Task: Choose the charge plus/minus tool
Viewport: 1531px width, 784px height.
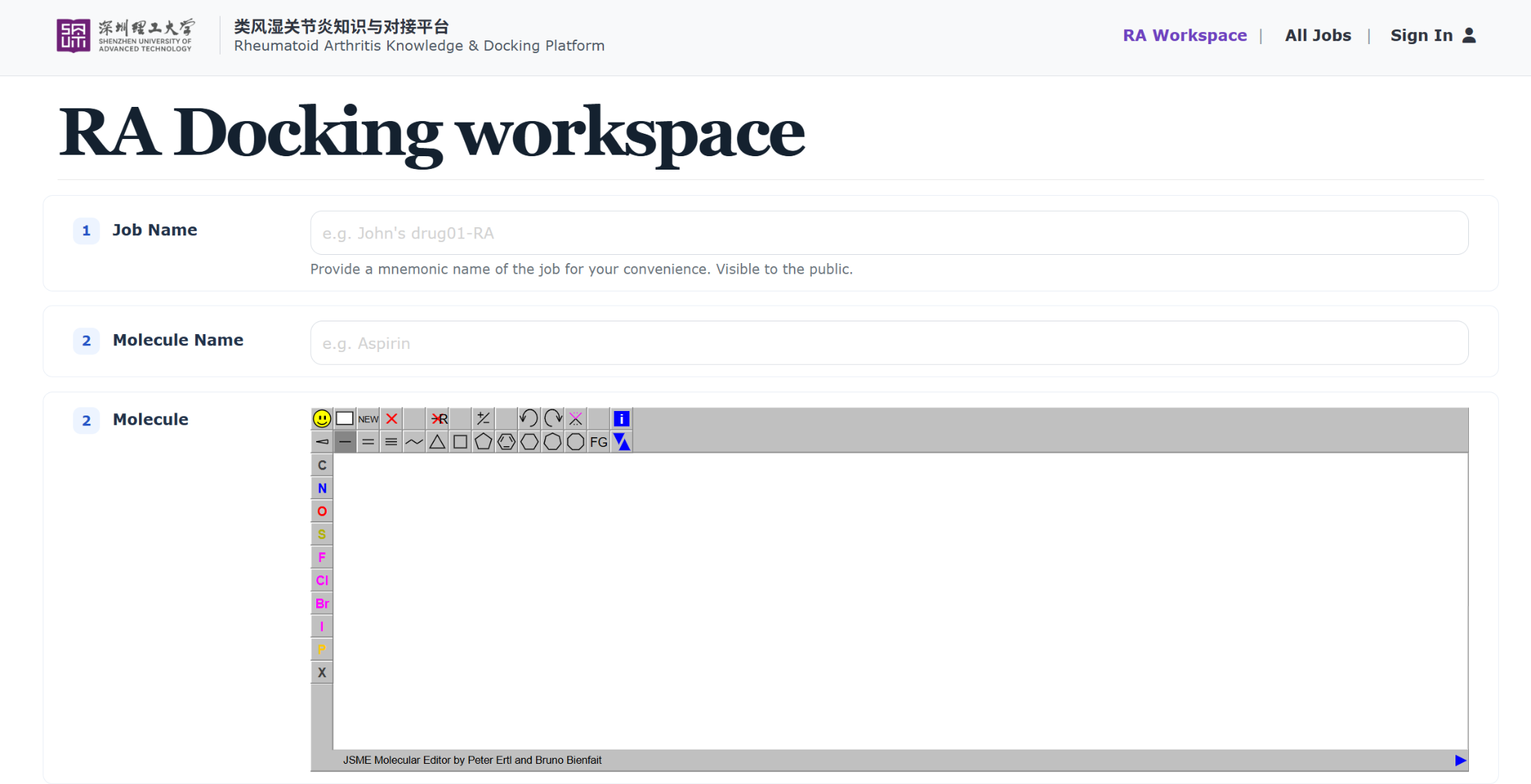Action: point(484,419)
